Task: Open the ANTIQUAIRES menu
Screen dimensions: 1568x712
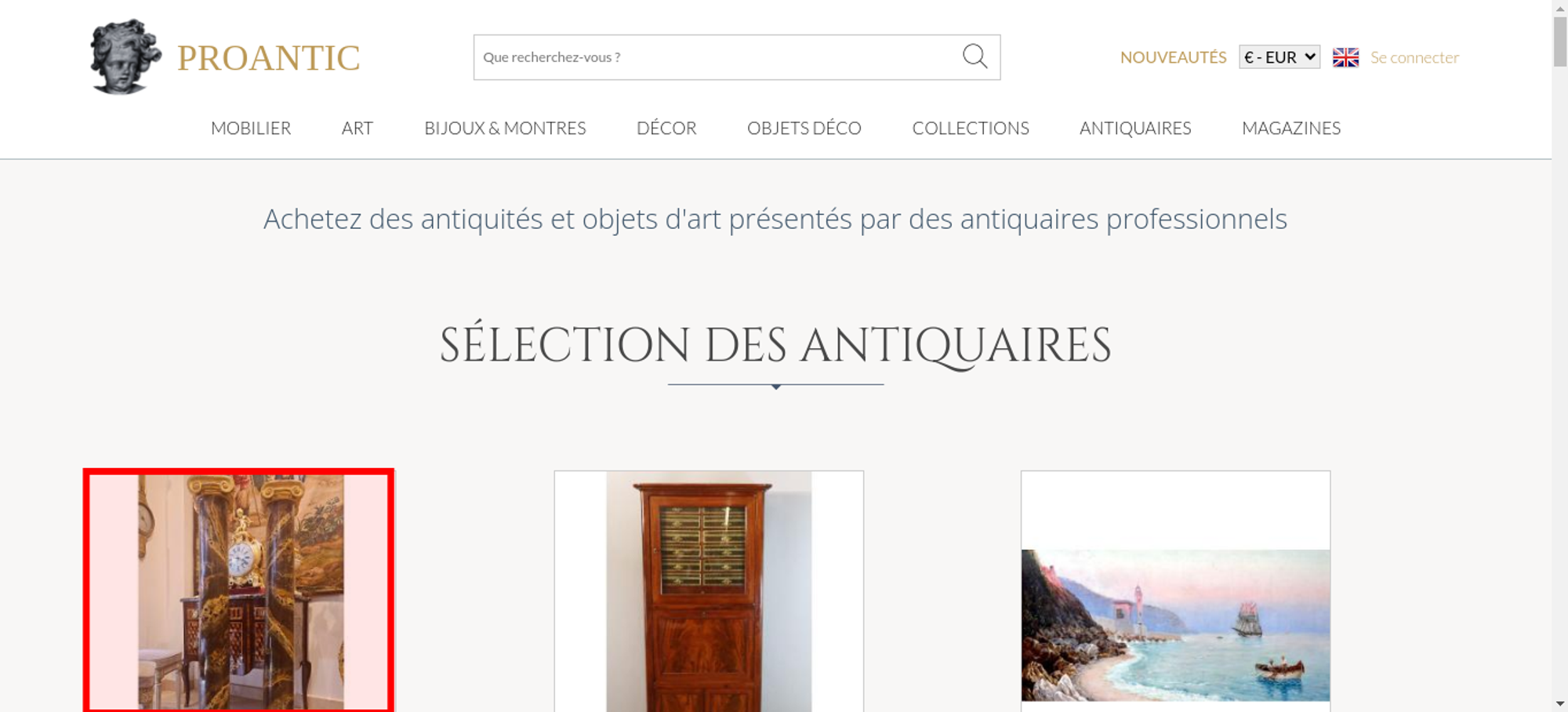Action: [1135, 128]
